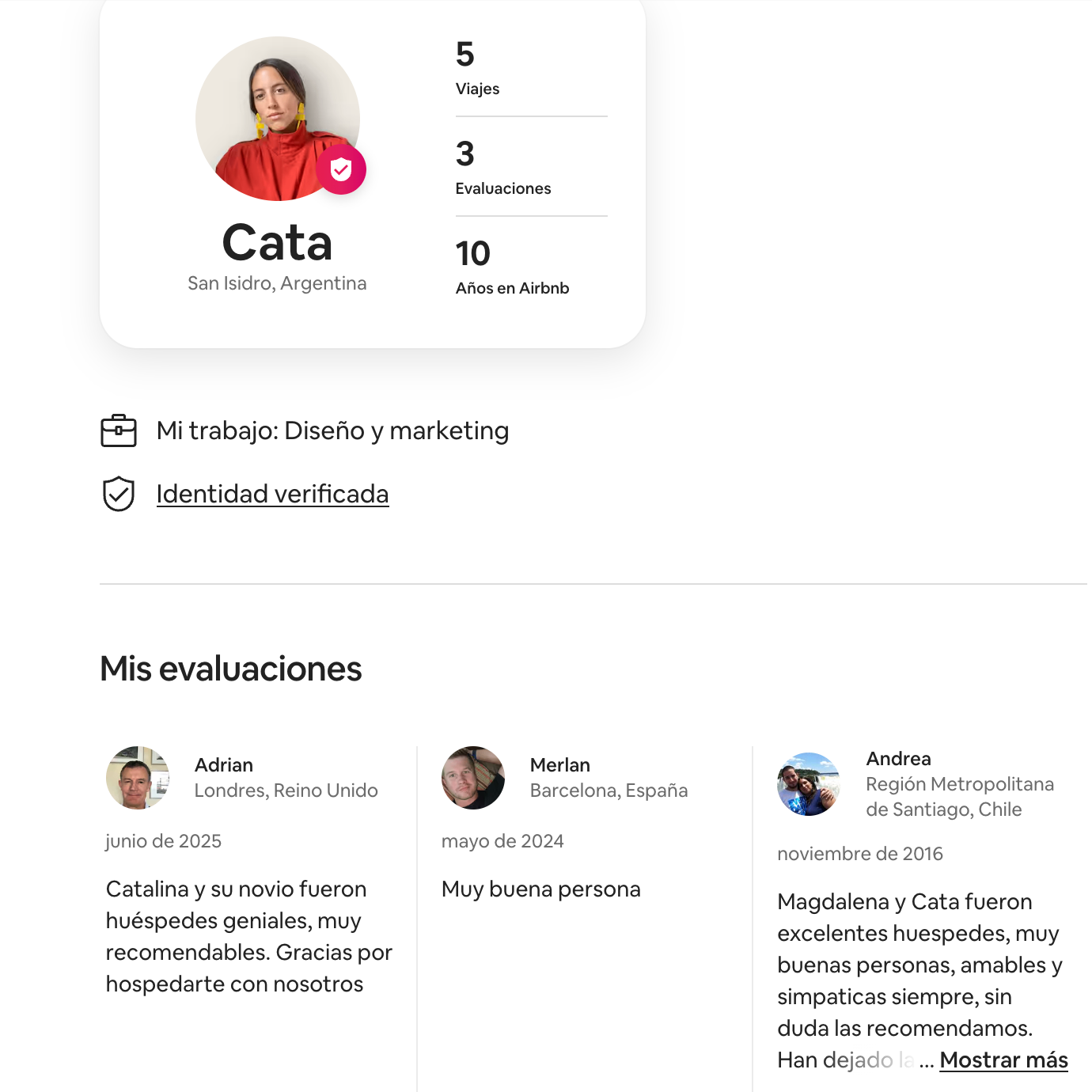Select the 3 Evaluaciones stat

[531, 168]
